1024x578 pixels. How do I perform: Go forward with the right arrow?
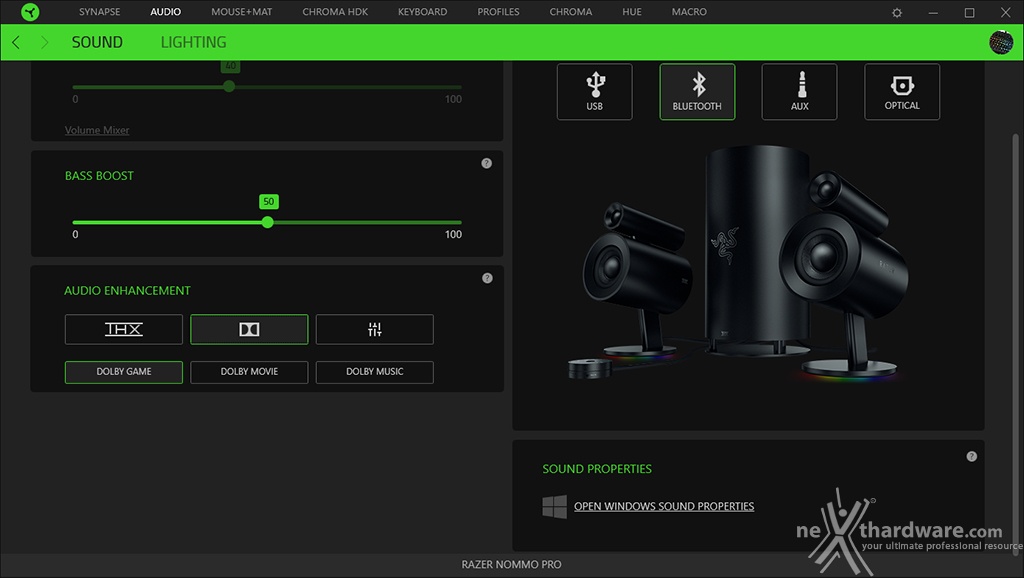click(x=44, y=42)
